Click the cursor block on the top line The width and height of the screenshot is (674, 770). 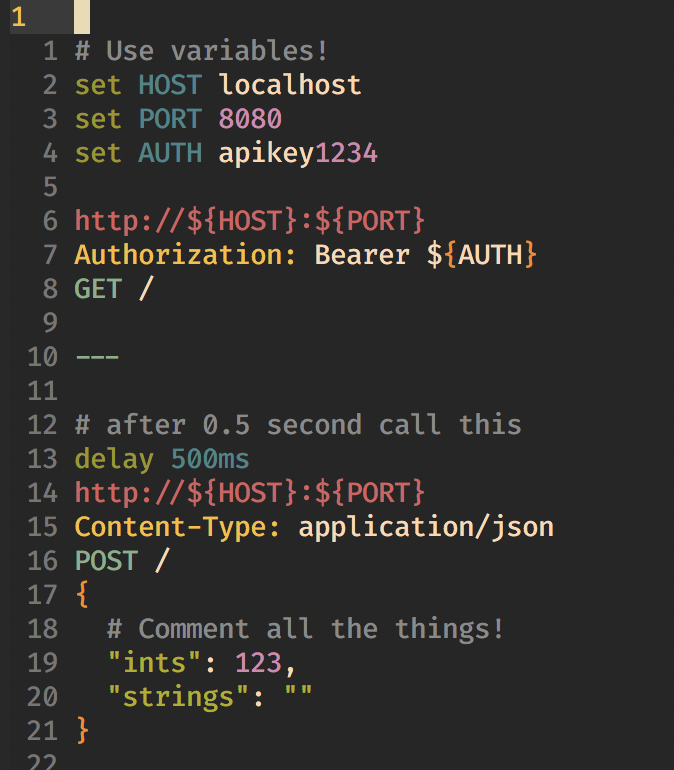82,17
